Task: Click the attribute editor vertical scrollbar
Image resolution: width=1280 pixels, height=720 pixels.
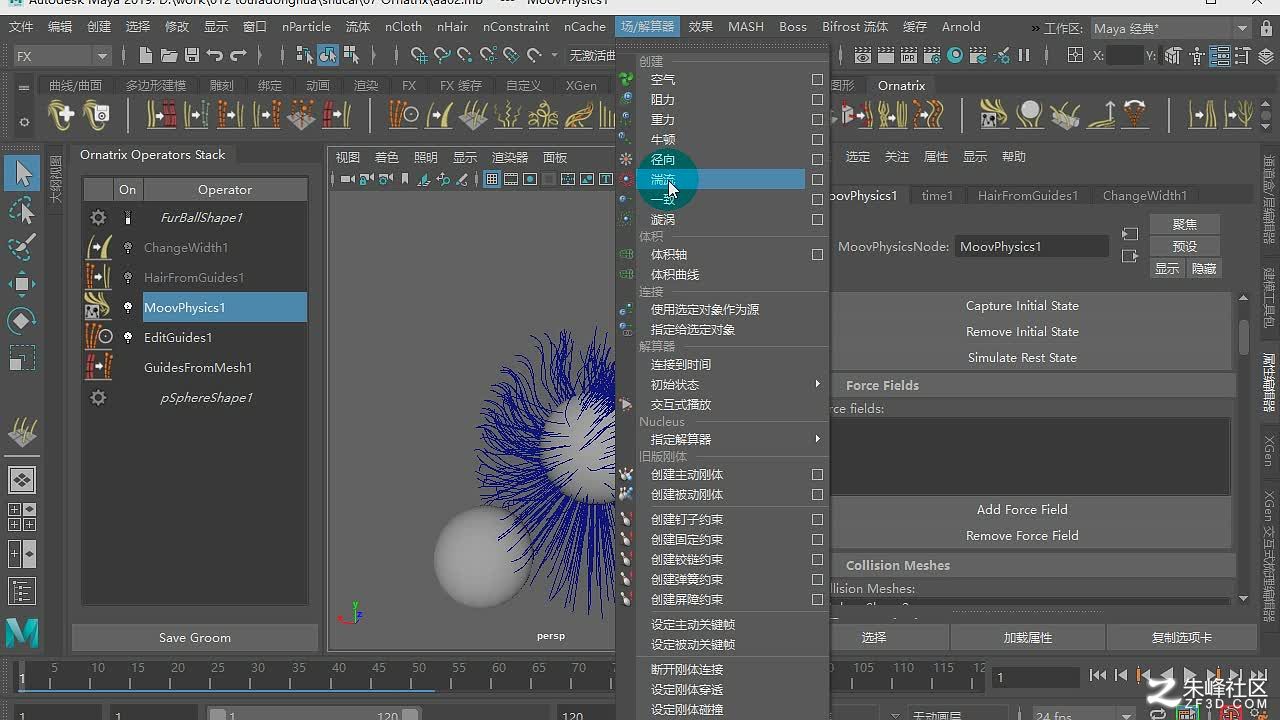Action: point(1243,338)
